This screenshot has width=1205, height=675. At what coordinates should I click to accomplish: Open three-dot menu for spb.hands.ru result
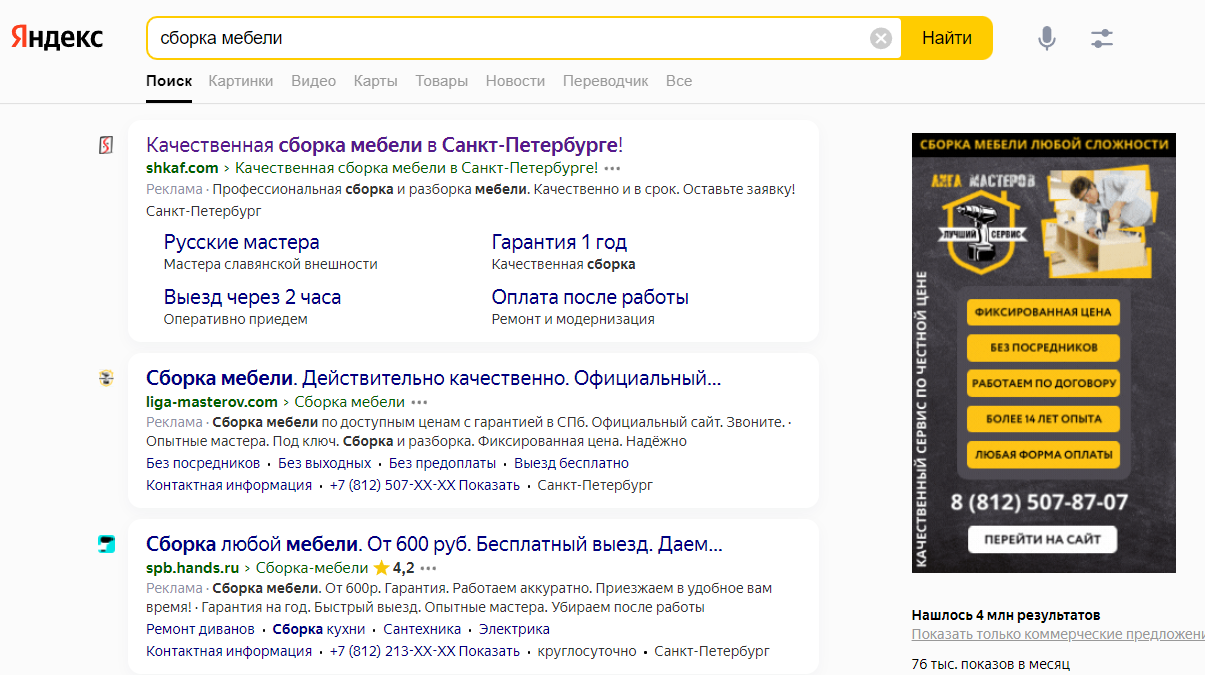coord(430,567)
